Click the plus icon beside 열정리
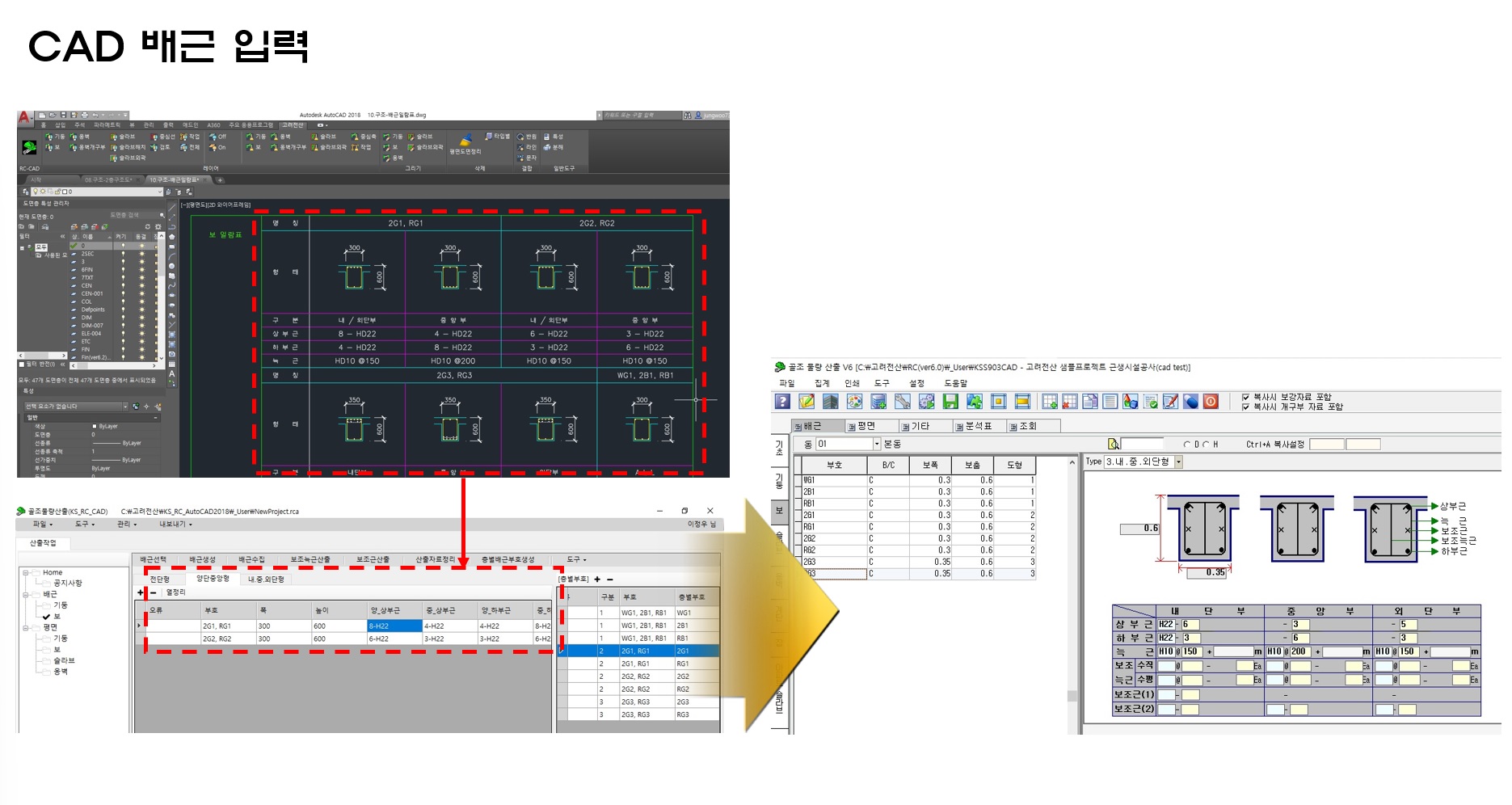The image size is (1512, 805). (141, 592)
